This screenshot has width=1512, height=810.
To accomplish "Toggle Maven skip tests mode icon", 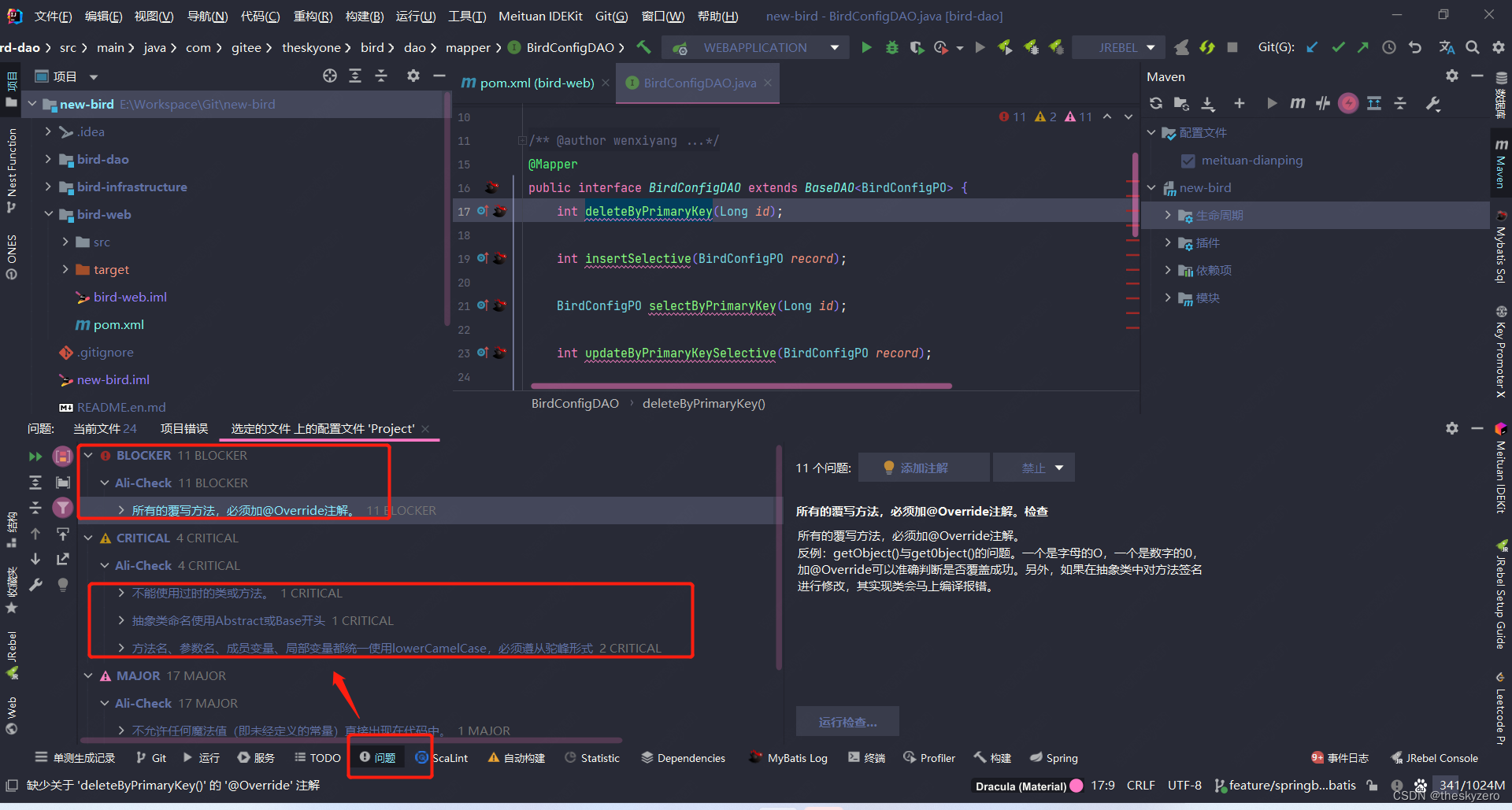I will coord(1348,103).
